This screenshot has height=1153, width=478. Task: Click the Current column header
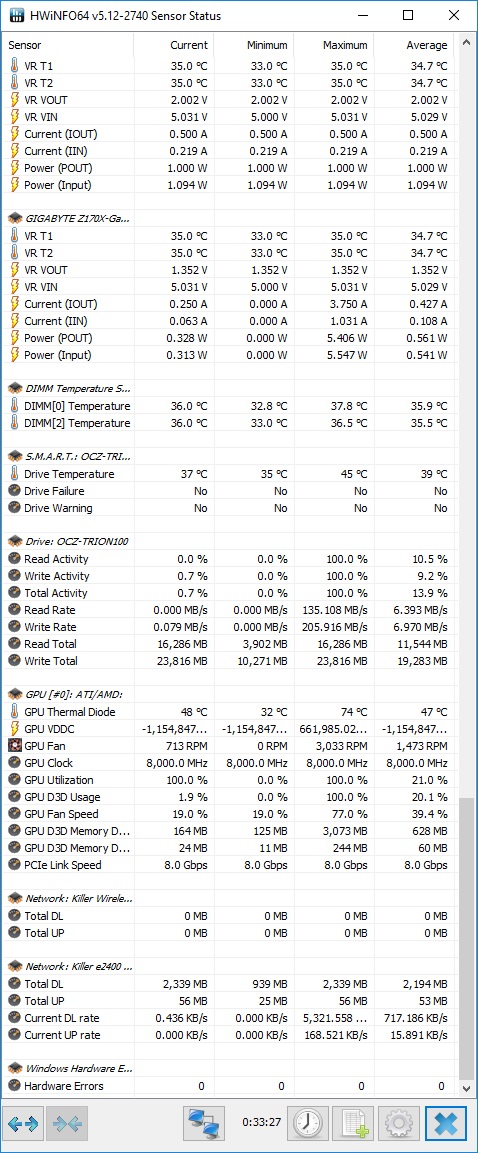[174, 45]
